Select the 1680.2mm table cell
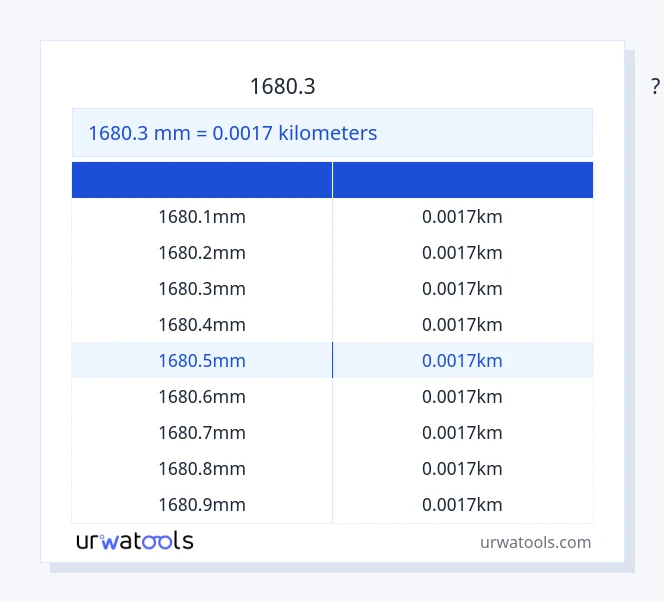This screenshot has height=602, width=664. coord(202,253)
